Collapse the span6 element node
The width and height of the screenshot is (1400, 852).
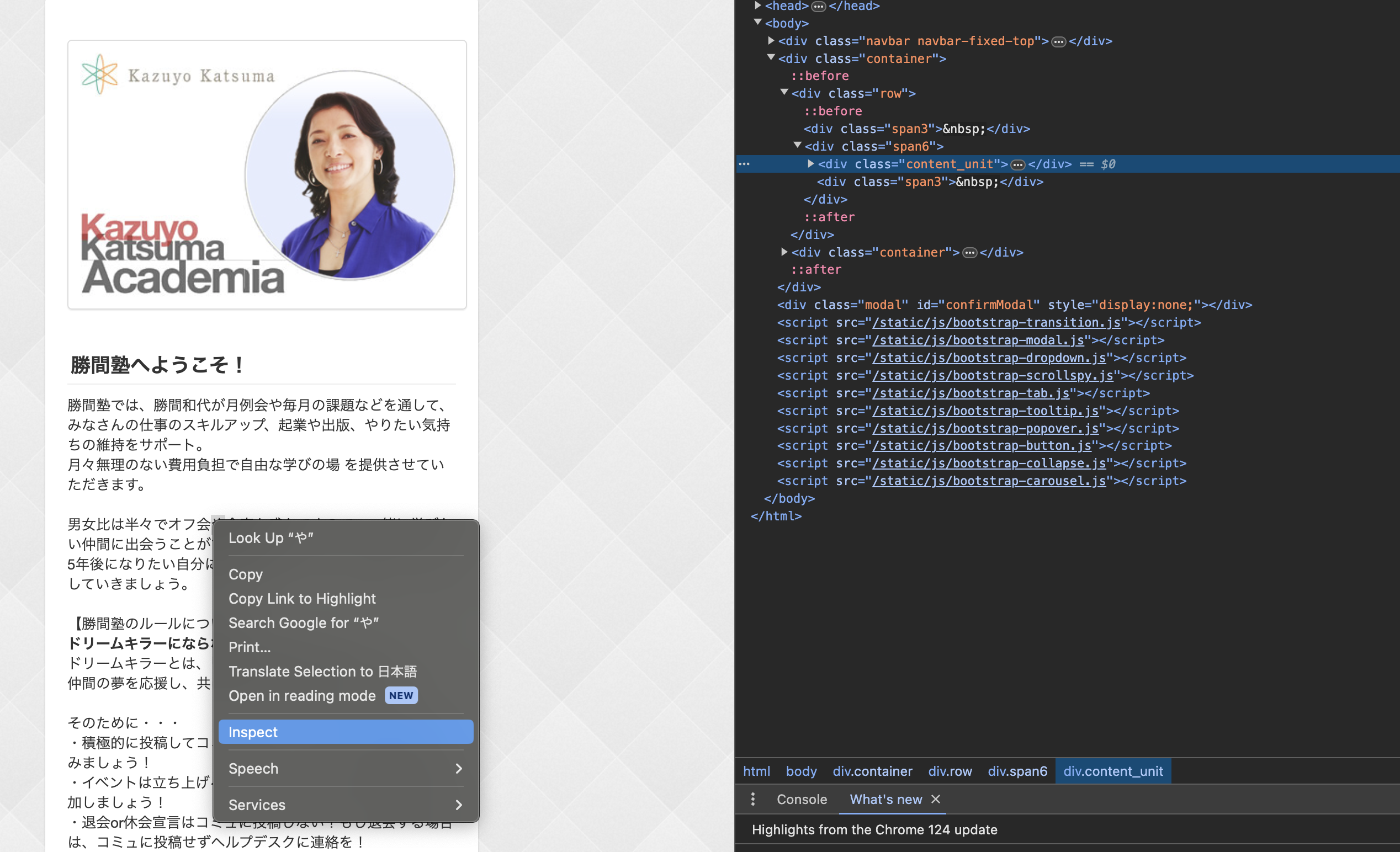pyautogui.click(x=797, y=146)
